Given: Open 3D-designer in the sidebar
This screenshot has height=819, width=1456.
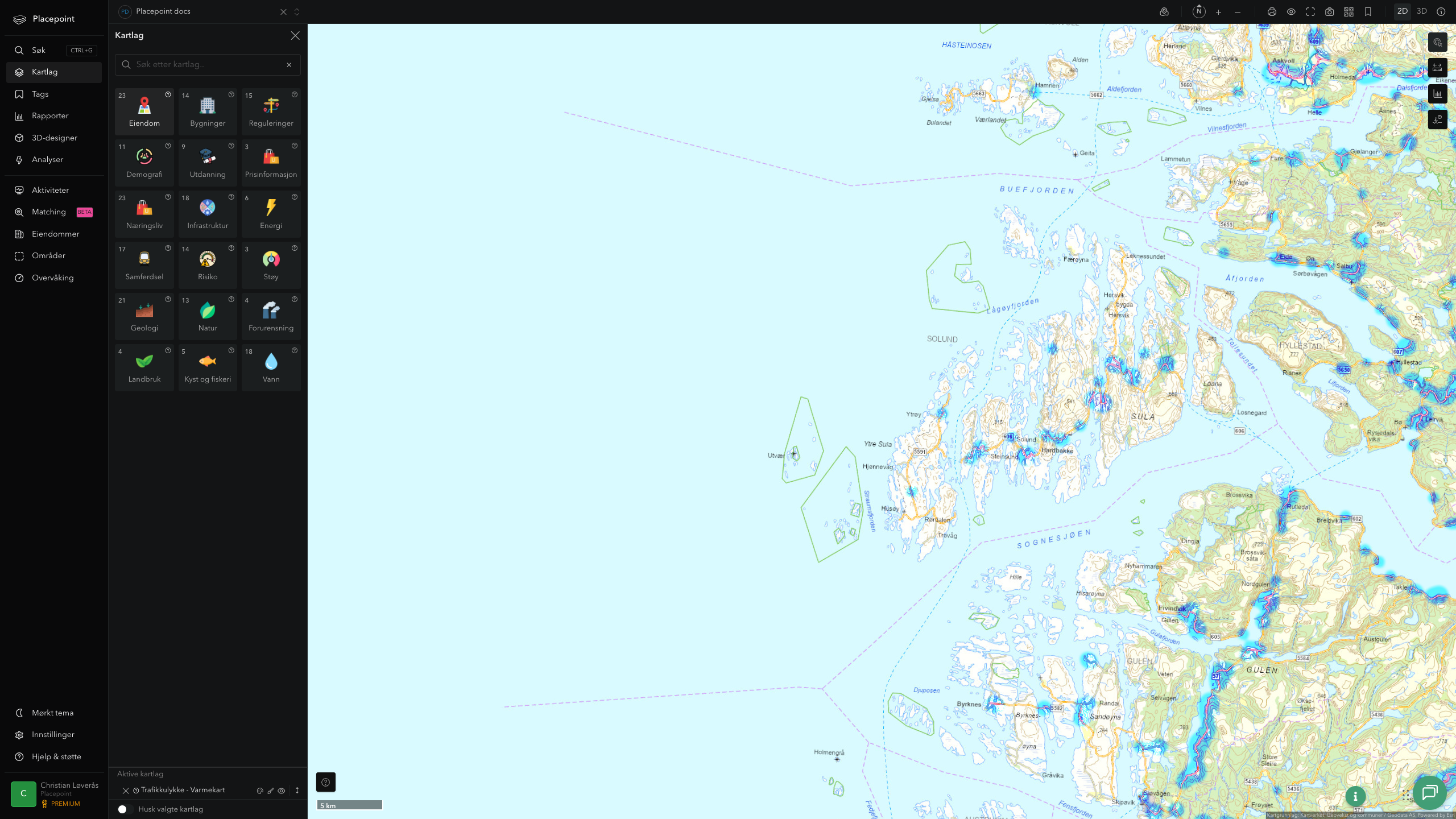Looking at the screenshot, I should coord(54,138).
